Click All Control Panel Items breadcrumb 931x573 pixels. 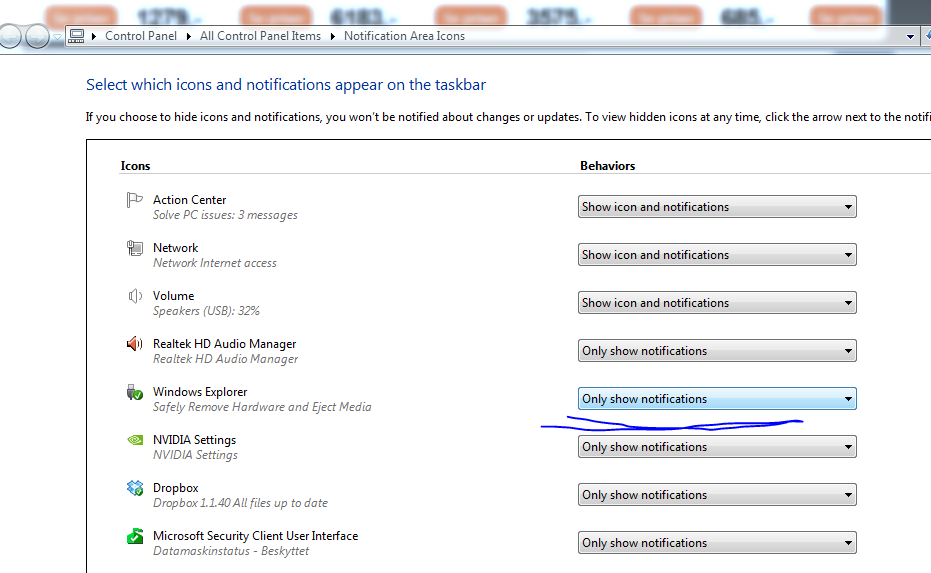[x=260, y=36]
